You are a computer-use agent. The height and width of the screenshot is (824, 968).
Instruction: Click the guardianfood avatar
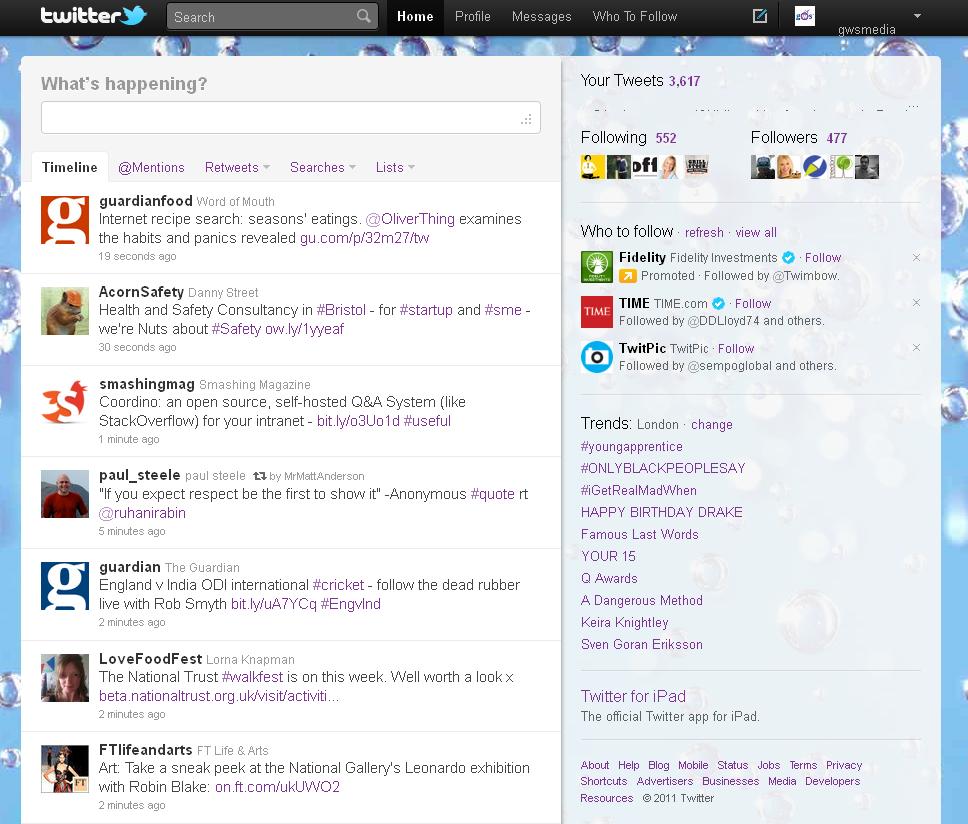click(x=65, y=220)
